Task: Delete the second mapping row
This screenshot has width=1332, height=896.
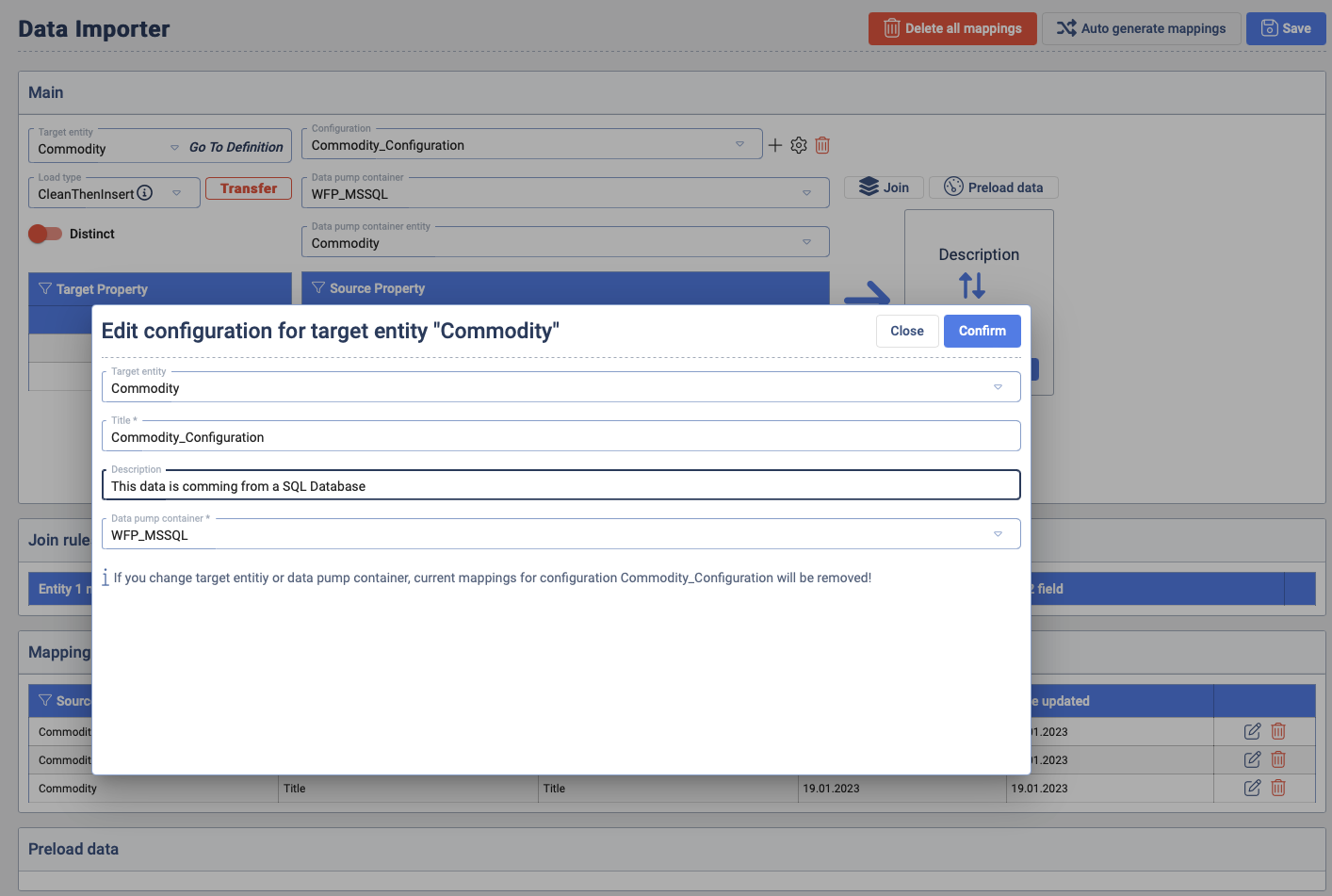Action: pyautogui.click(x=1278, y=759)
